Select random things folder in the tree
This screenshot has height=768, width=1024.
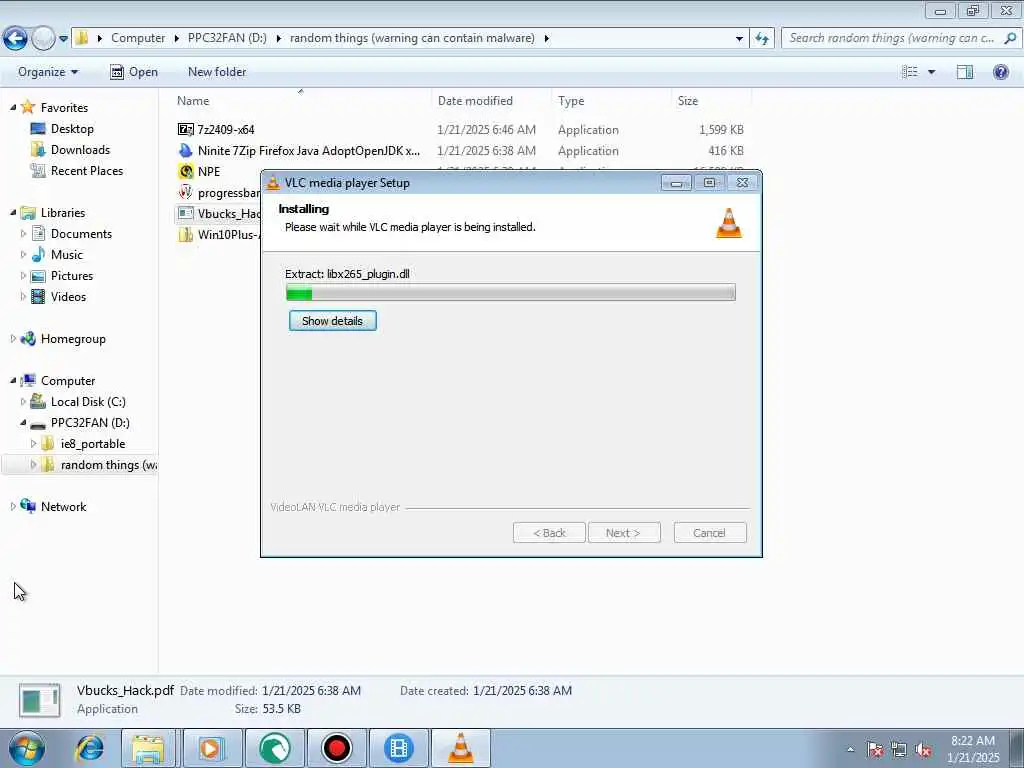[108, 464]
